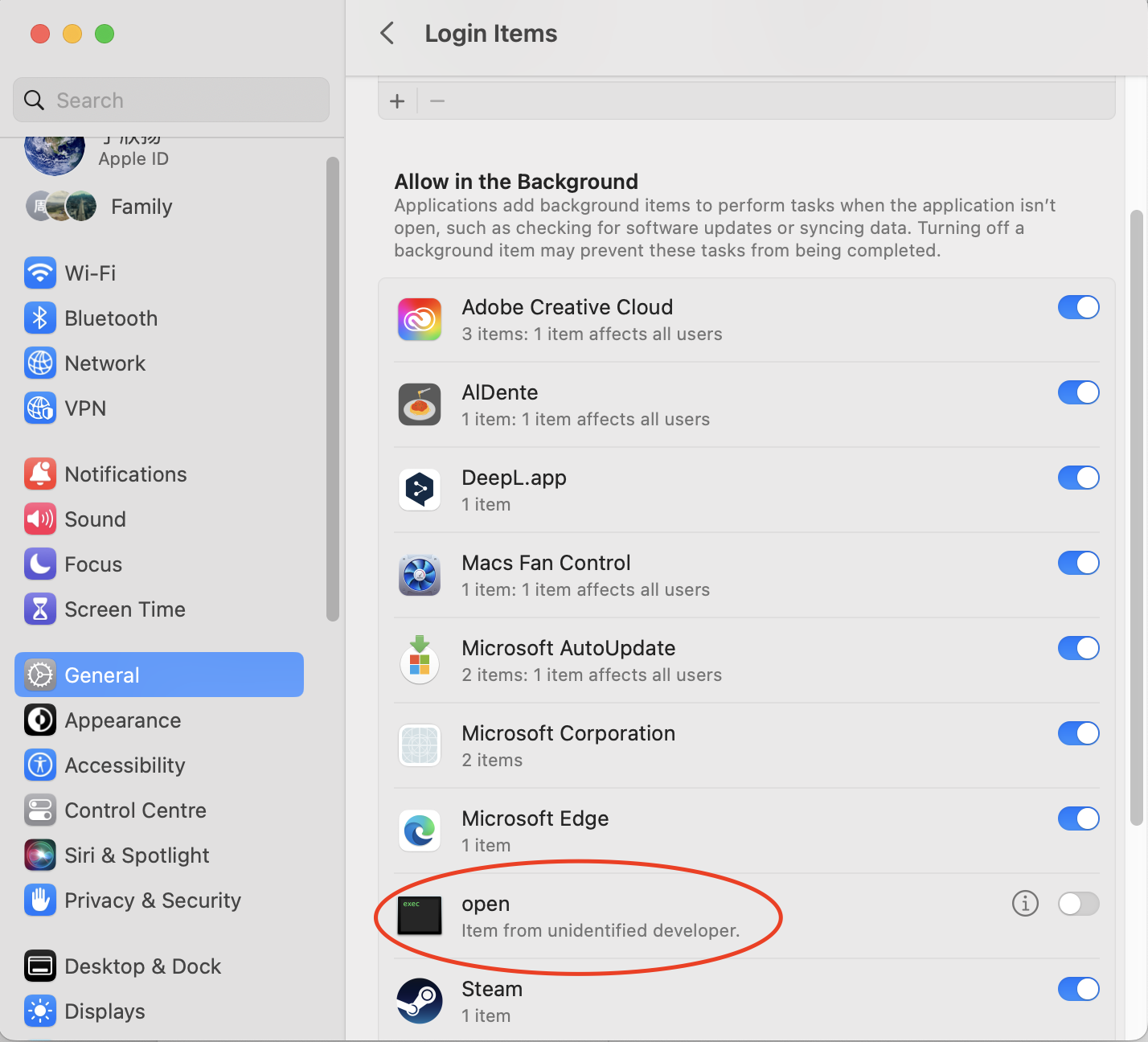Enable the open item from unidentified developer

1078,904
